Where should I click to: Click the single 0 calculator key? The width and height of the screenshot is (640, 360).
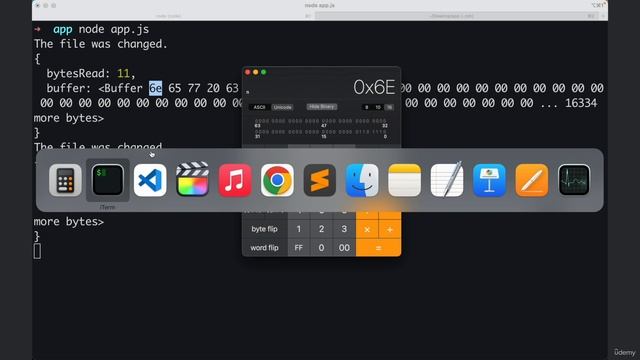click(321, 248)
